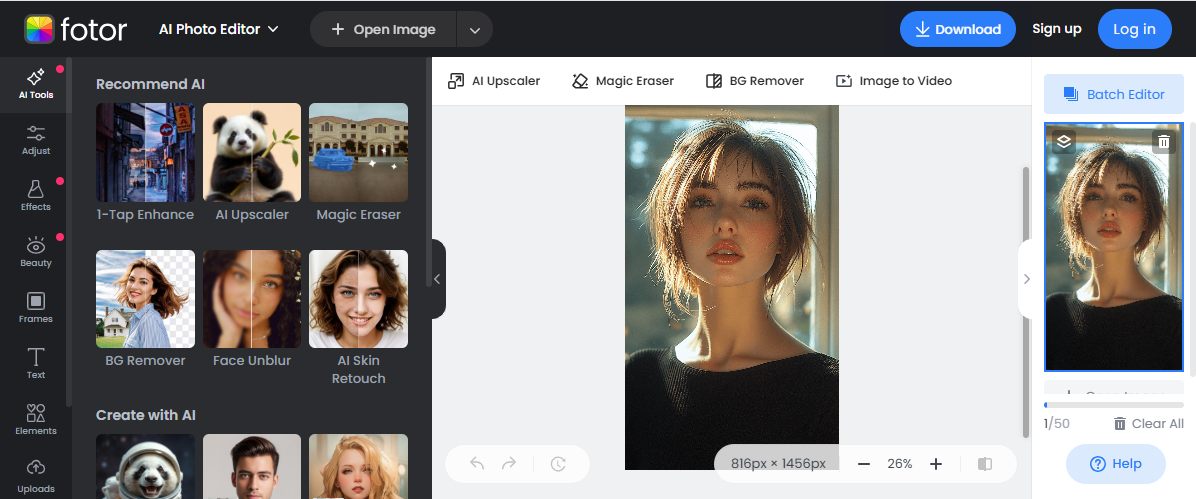Screen dimensions: 1196x499
Task: Select the astronaut panda card under Create with AI
Action: (145, 466)
